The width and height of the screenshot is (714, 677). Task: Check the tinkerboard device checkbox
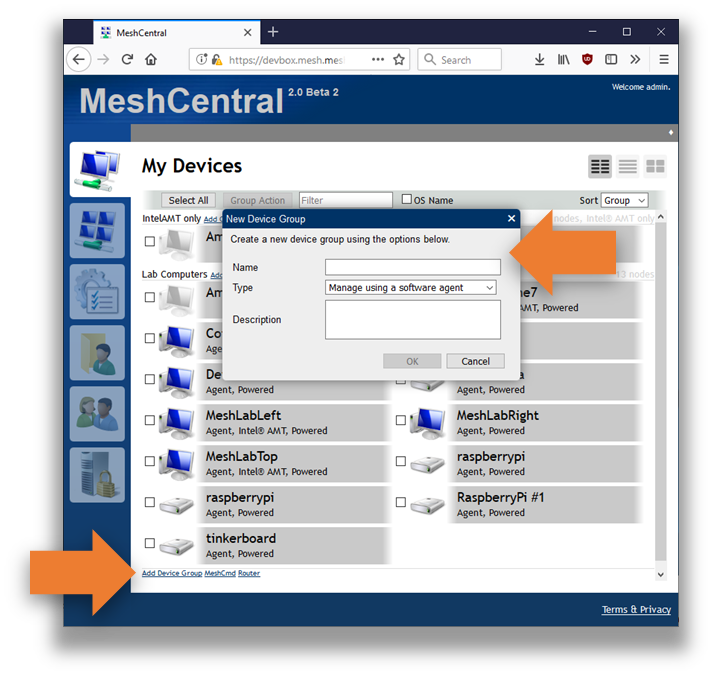150,544
